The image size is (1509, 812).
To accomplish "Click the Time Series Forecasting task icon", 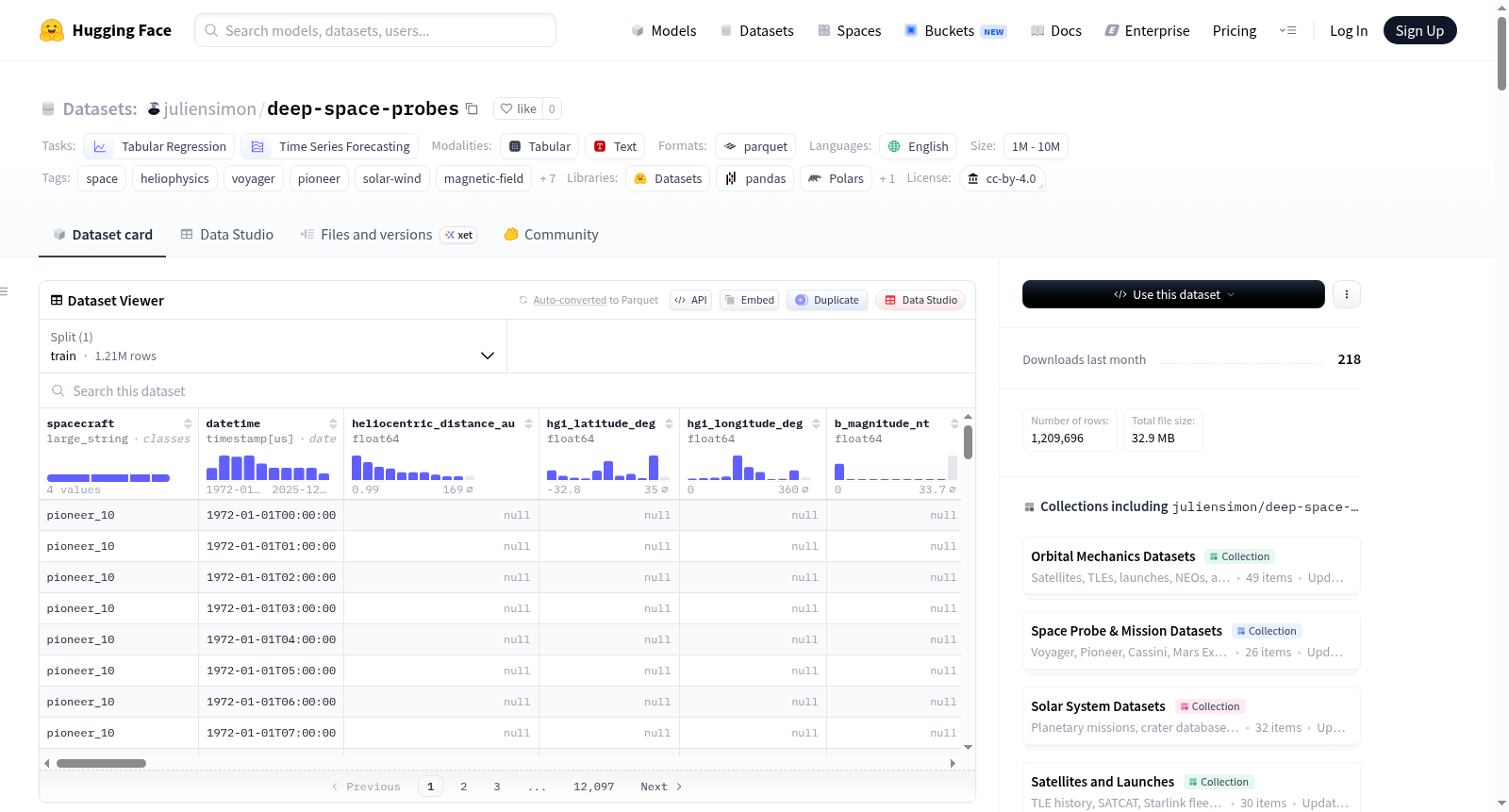I will (x=257, y=147).
